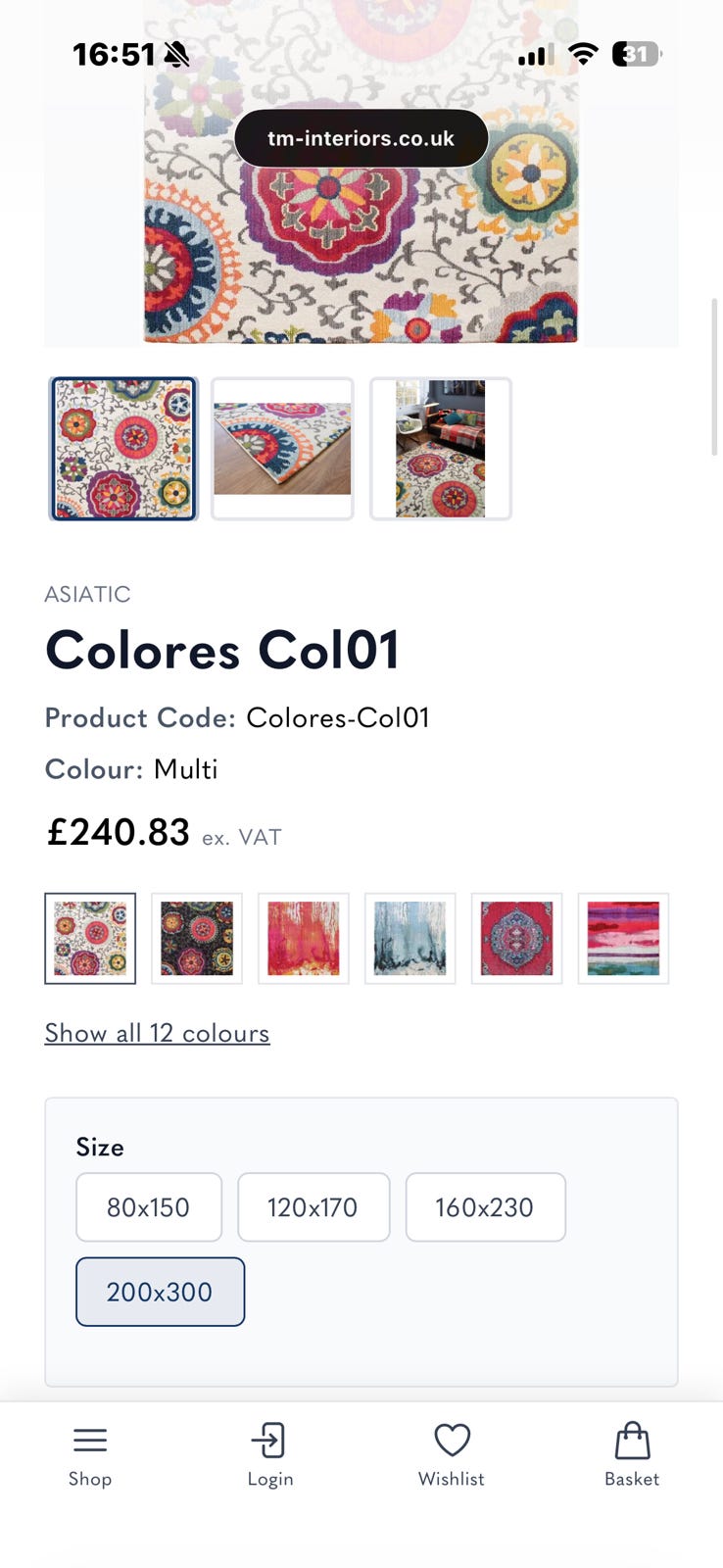Select the striped pink colour swatch

click(623, 938)
